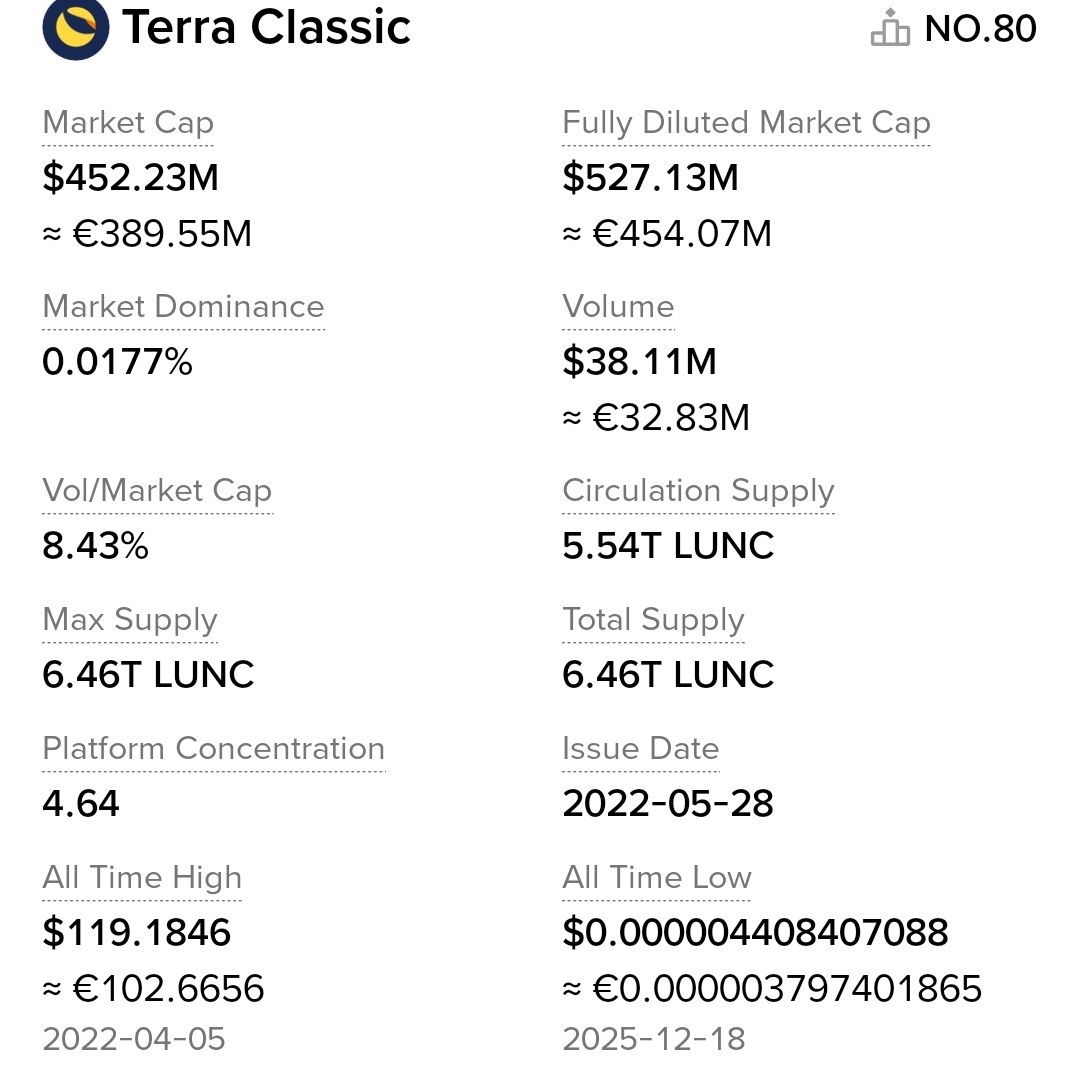Tap the All Time Low label

click(656, 878)
